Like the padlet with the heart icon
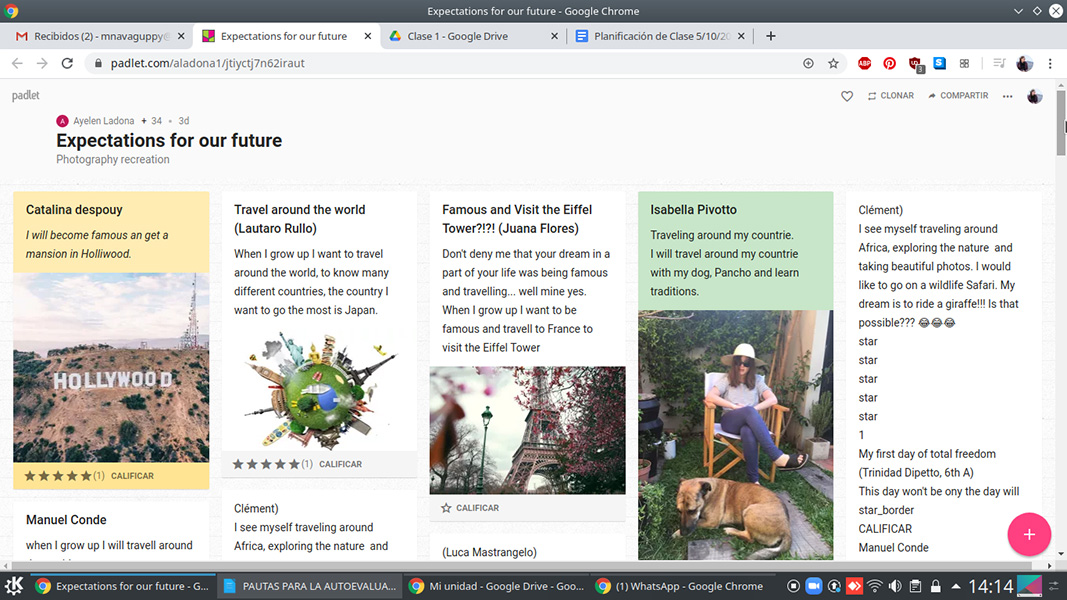This screenshot has height=600, width=1067. 847,96
